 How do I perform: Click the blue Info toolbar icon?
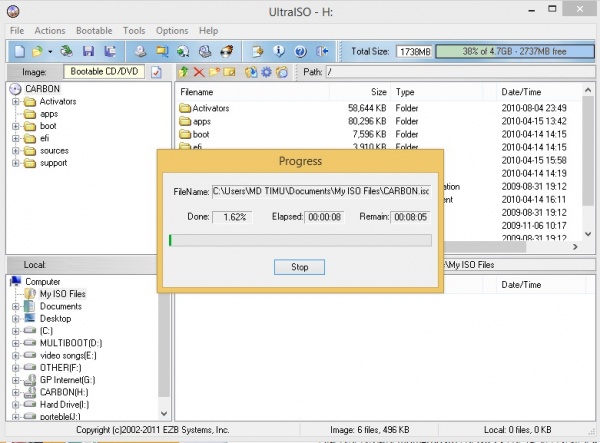277,50
